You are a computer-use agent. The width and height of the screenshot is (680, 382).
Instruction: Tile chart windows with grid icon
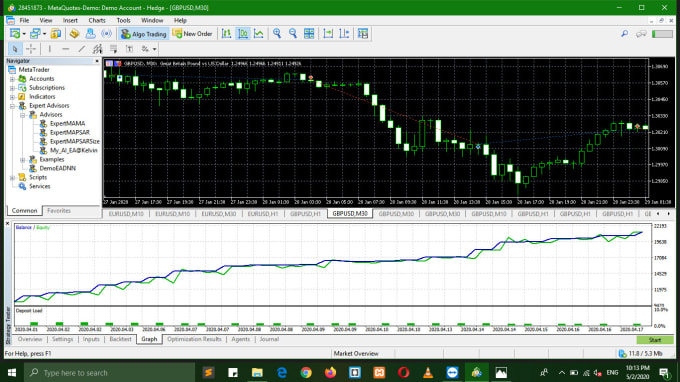pyautogui.click(x=309, y=33)
